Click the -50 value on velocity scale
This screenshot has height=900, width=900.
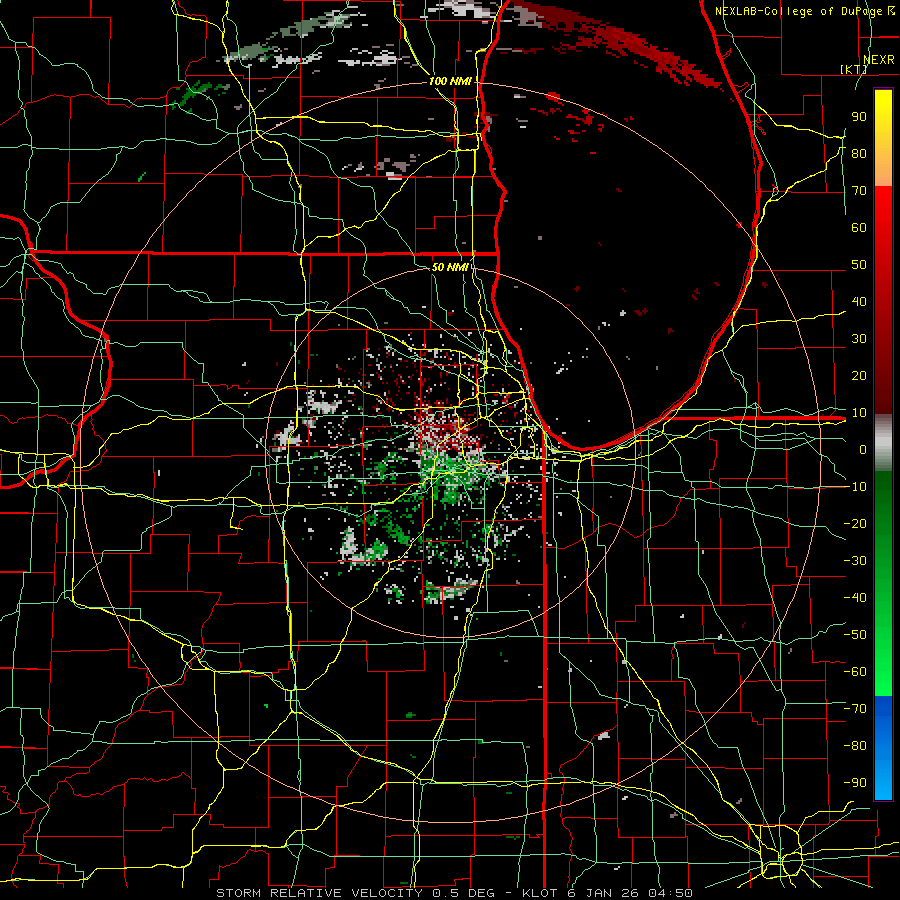pyautogui.click(x=855, y=634)
